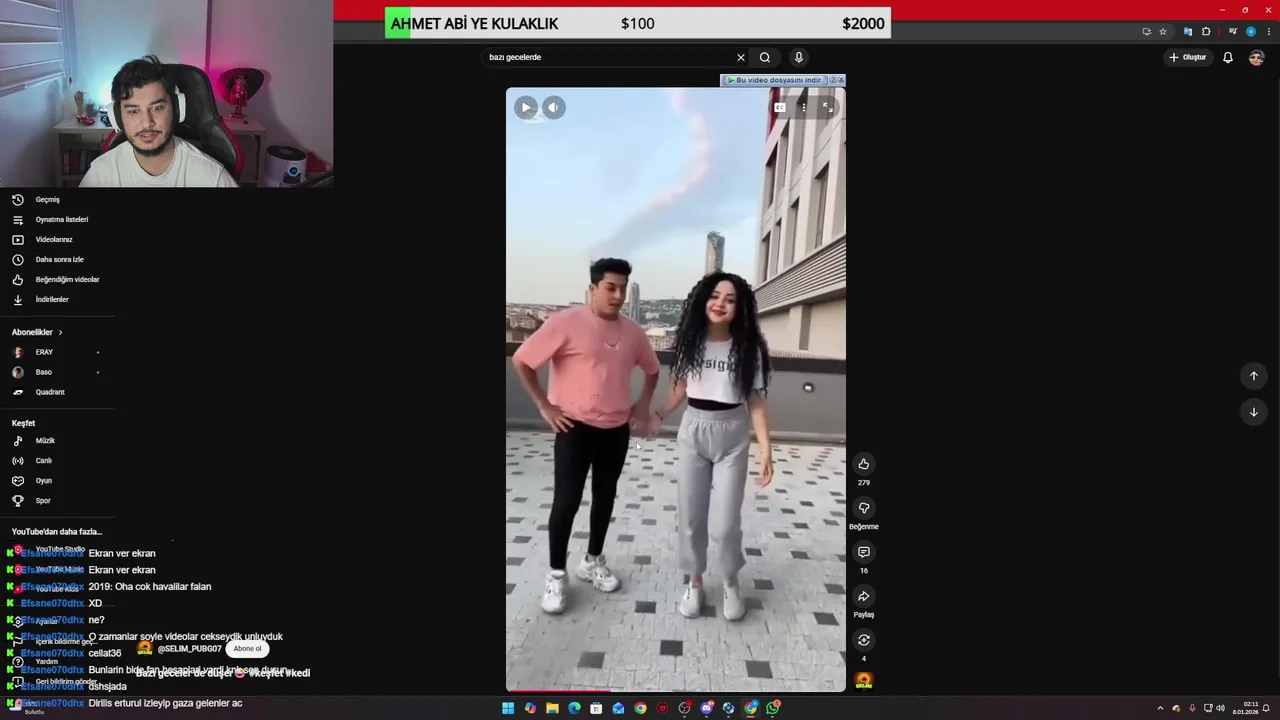Image resolution: width=1280 pixels, height=720 pixels.
Task: Click the install-app monitor icon in address bar
Action: tap(1146, 31)
